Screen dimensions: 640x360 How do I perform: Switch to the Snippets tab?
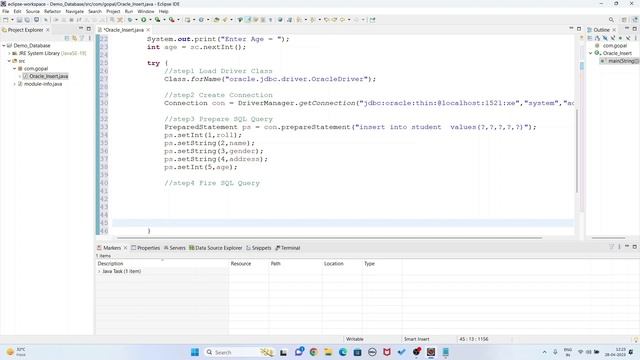pos(259,248)
